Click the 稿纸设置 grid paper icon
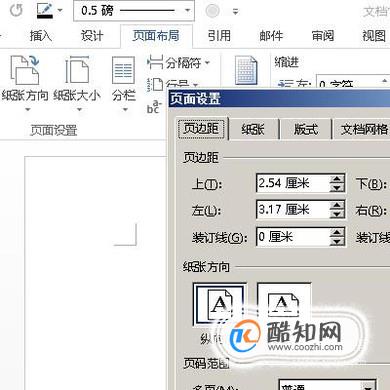 click(246, 70)
